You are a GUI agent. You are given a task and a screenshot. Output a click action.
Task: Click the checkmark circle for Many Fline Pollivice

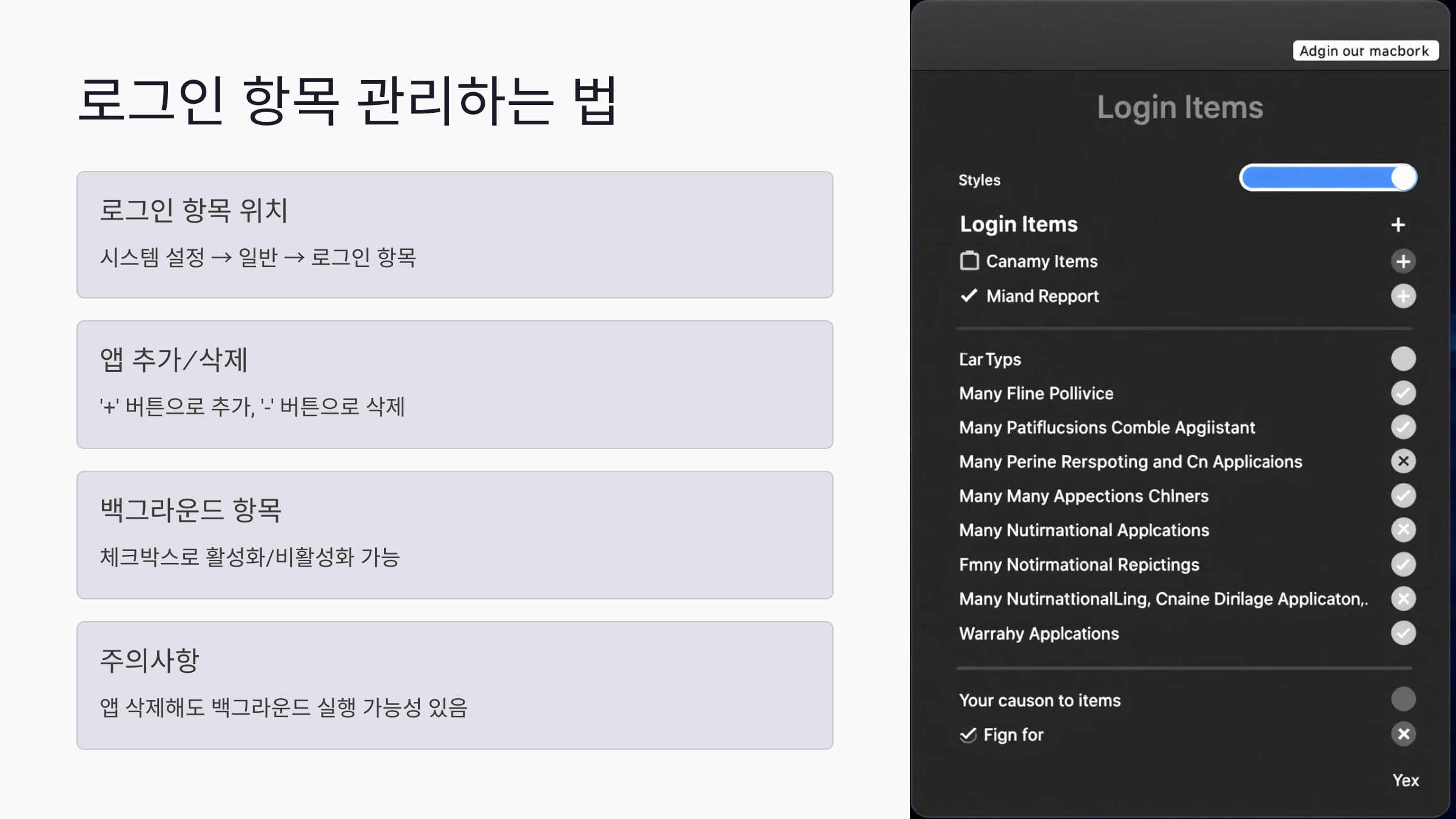[x=1403, y=393]
